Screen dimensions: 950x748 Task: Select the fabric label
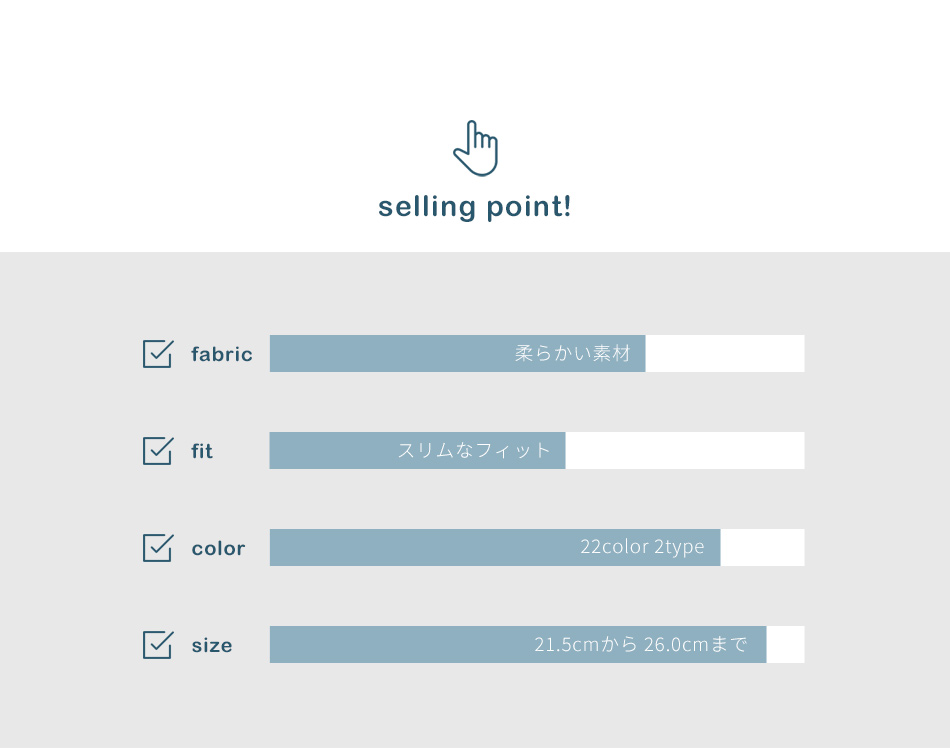click(222, 354)
